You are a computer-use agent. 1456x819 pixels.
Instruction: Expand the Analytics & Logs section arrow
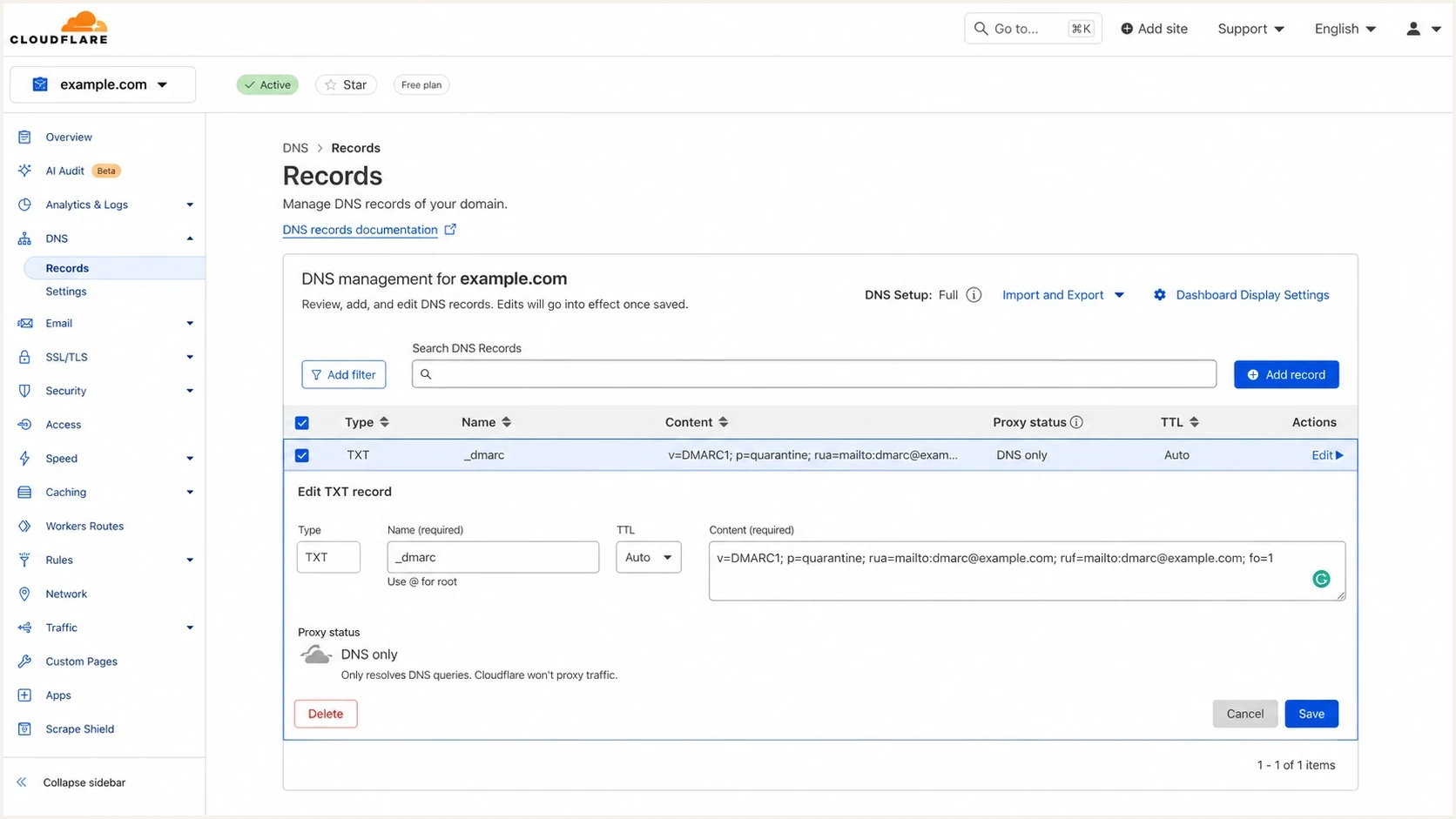tap(189, 205)
